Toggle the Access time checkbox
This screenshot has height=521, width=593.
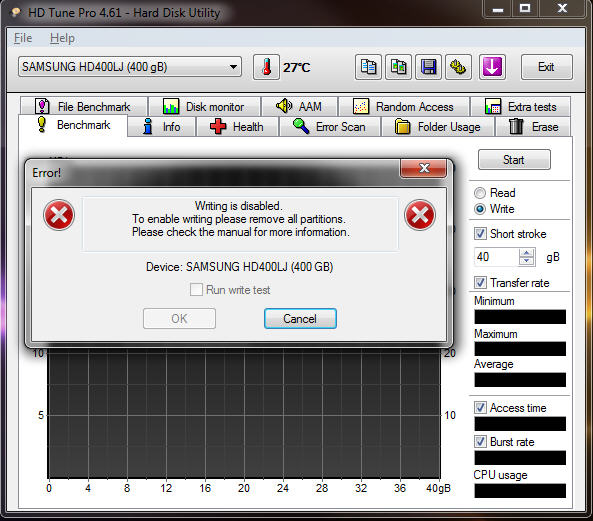[480, 408]
